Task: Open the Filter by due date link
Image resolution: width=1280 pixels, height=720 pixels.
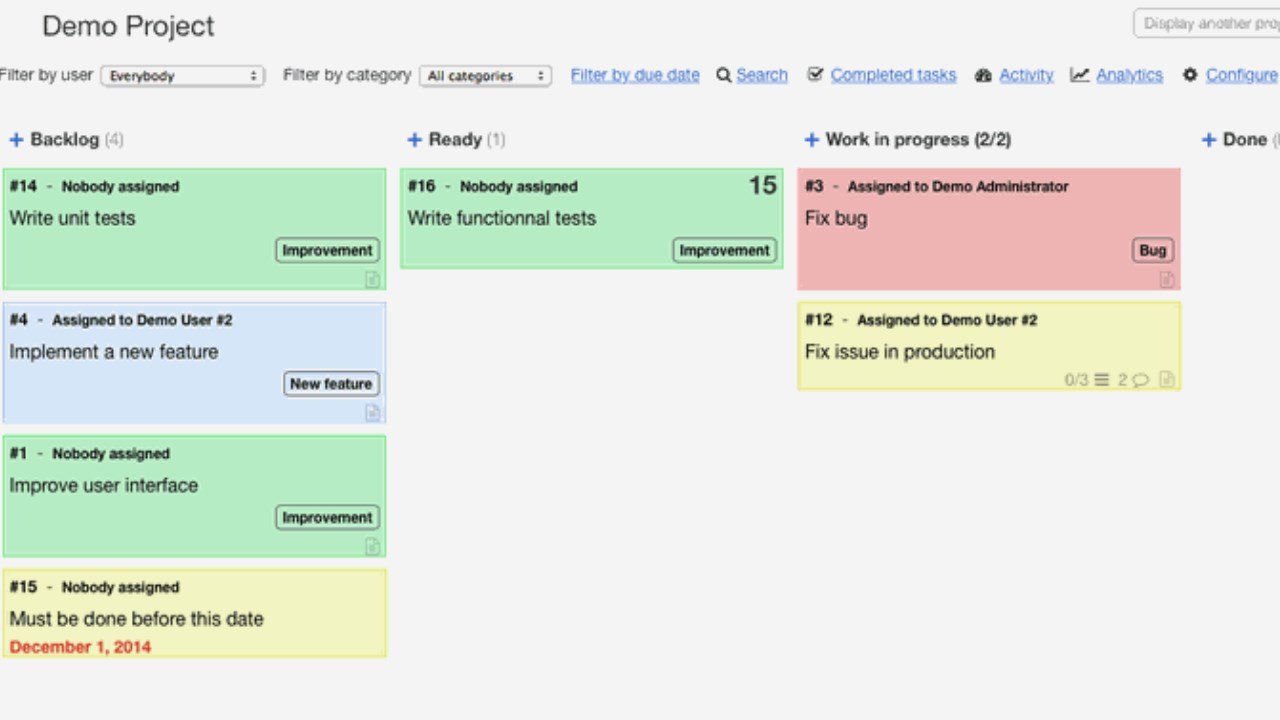Action: (635, 75)
